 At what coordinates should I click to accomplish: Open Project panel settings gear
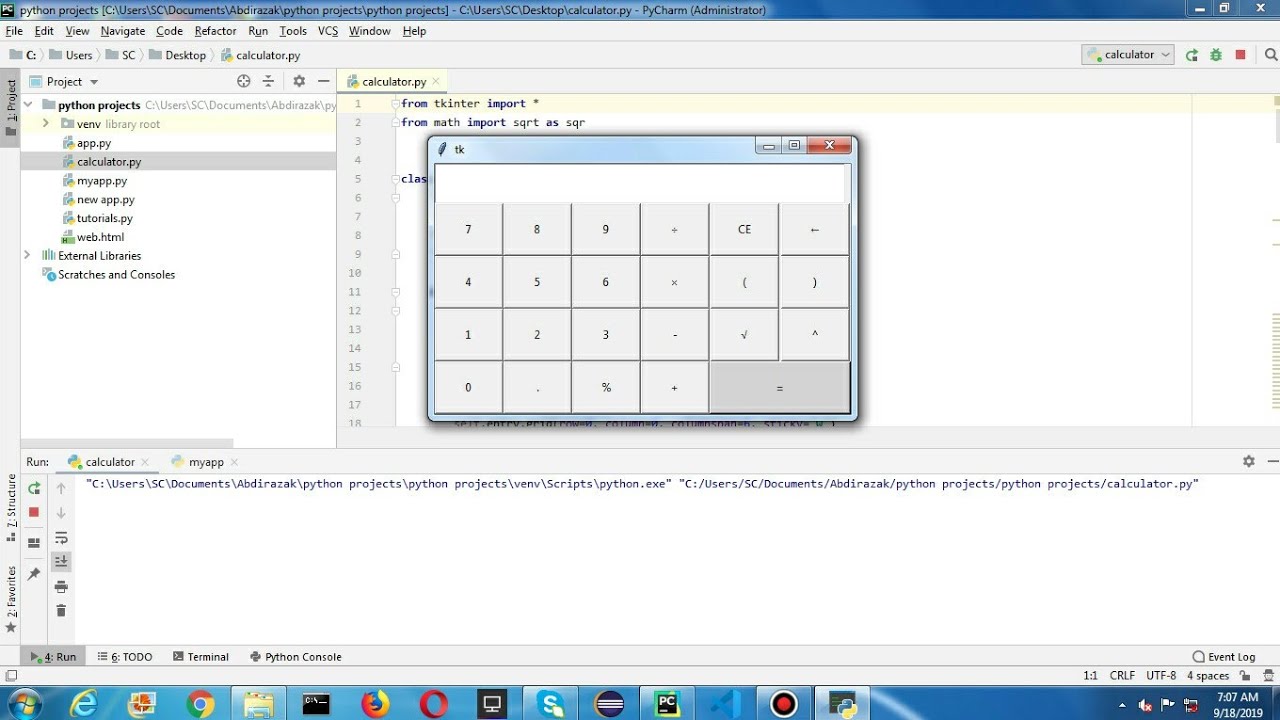pyautogui.click(x=299, y=81)
